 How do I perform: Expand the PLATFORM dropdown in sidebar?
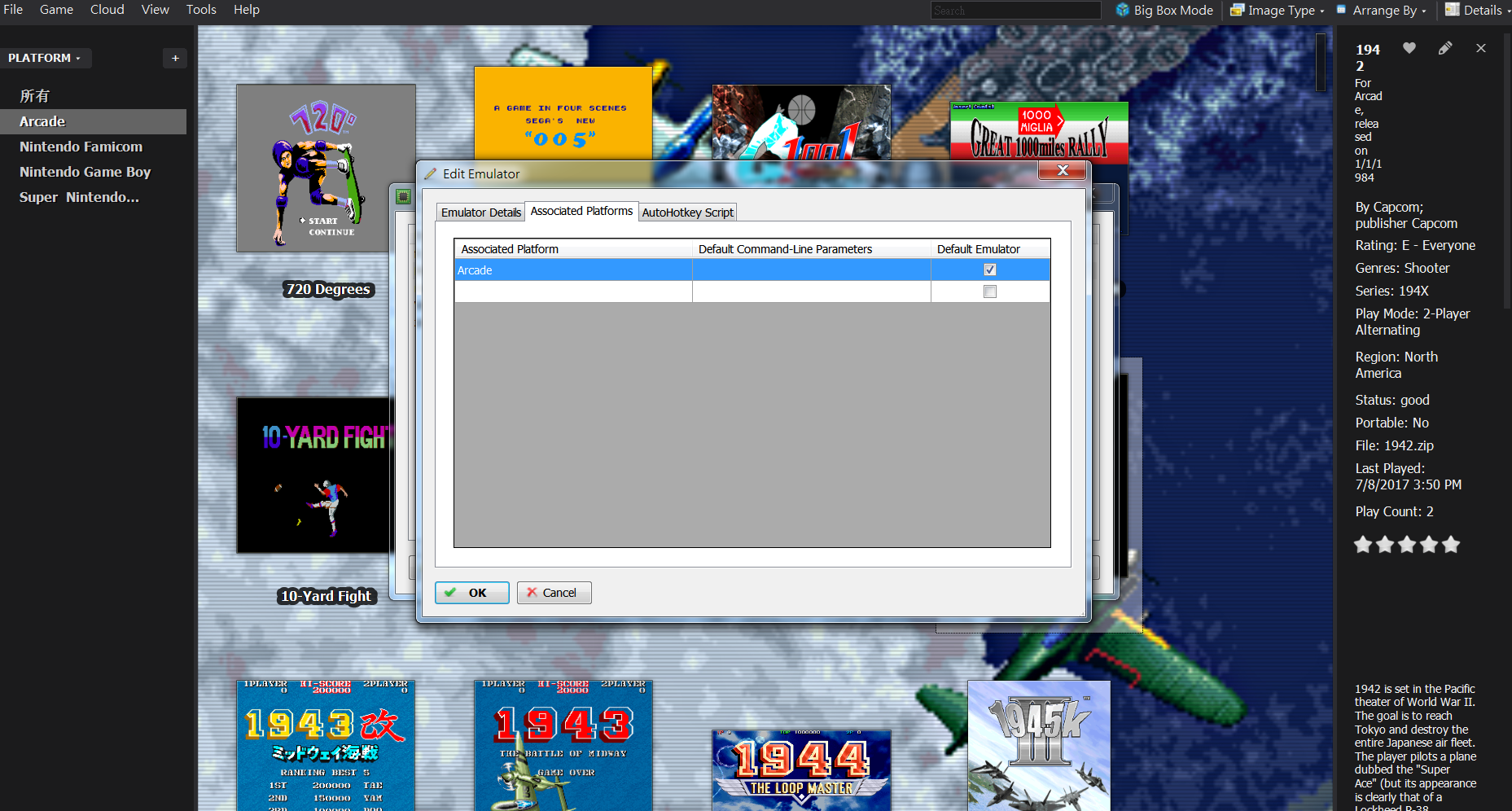[45, 58]
